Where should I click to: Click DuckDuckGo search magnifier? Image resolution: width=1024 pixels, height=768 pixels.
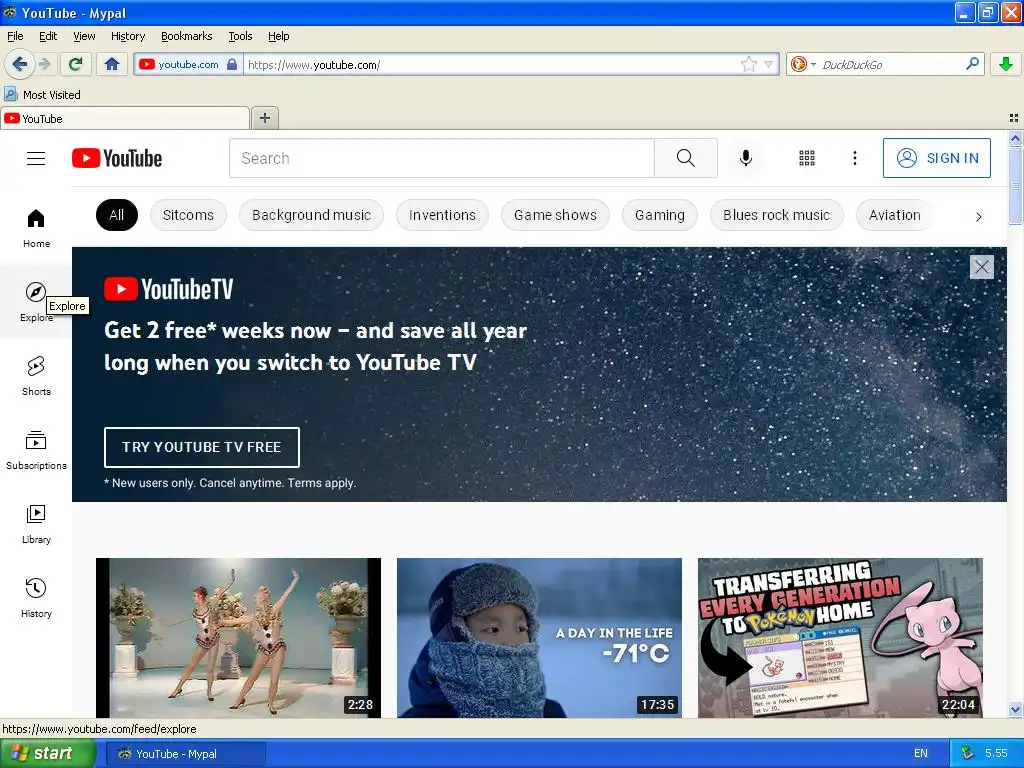(x=972, y=64)
